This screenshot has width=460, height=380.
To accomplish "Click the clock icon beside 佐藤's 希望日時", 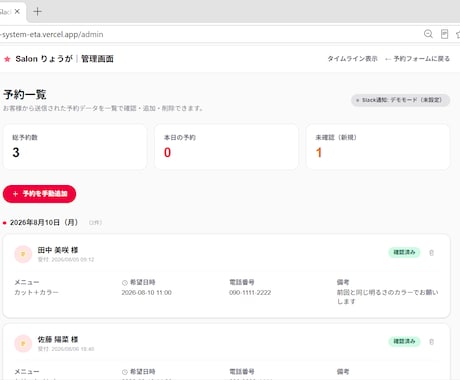I will tap(125, 372).
